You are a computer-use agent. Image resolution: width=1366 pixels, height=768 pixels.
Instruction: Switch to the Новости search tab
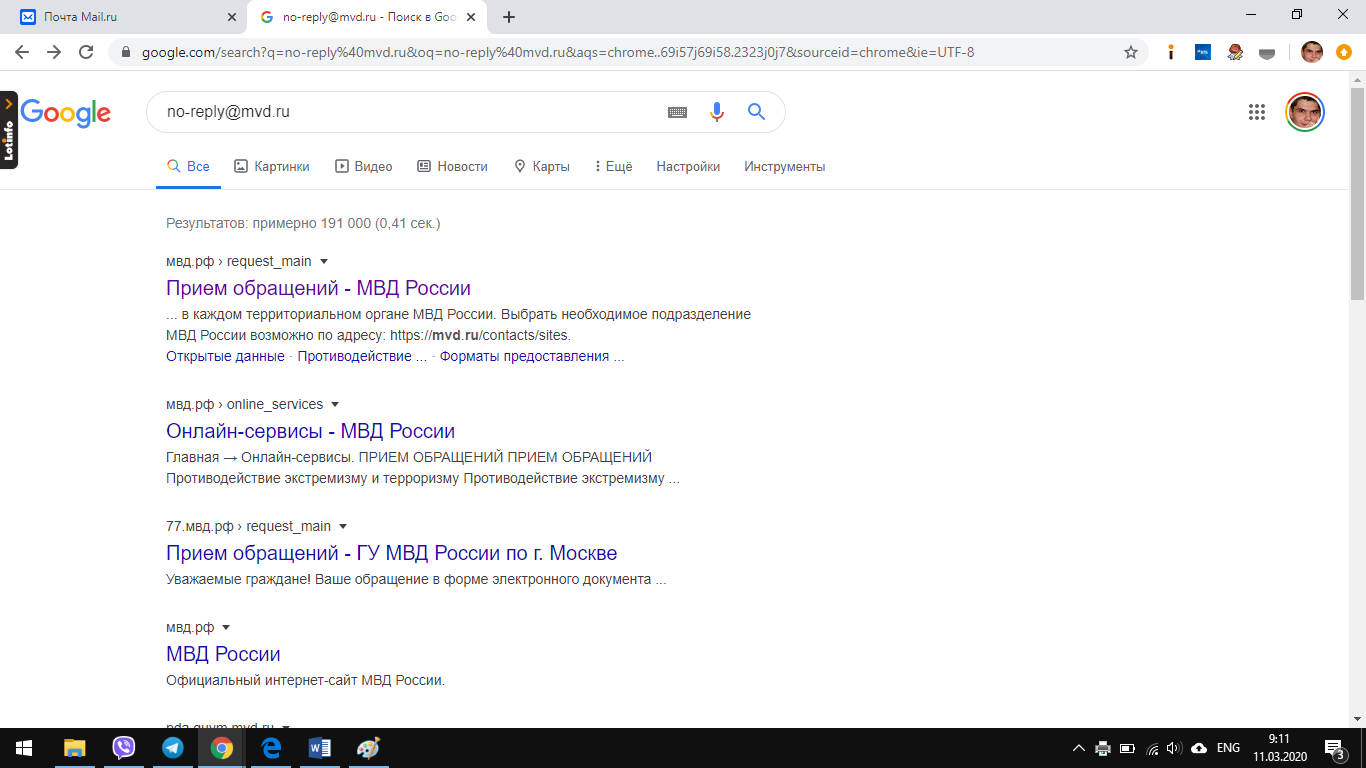tap(452, 167)
